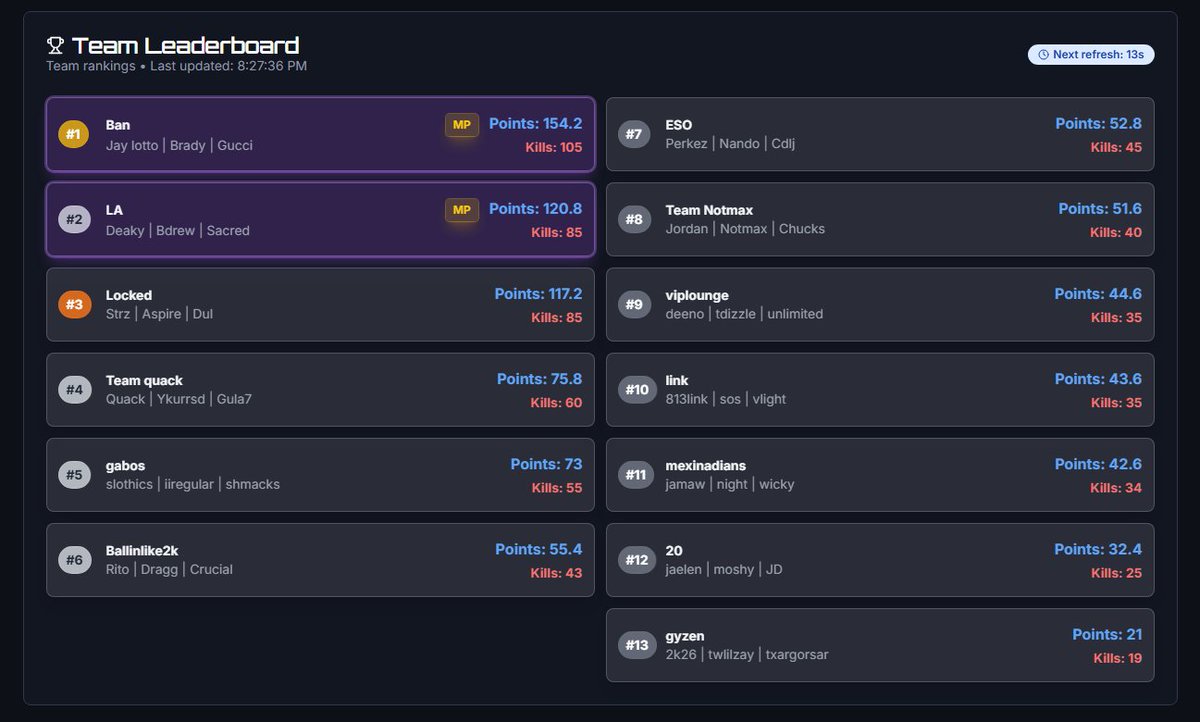The width and height of the screenshot is (1200, 722).
Task: Click the #12 rank badge
Action: [637, 559]
